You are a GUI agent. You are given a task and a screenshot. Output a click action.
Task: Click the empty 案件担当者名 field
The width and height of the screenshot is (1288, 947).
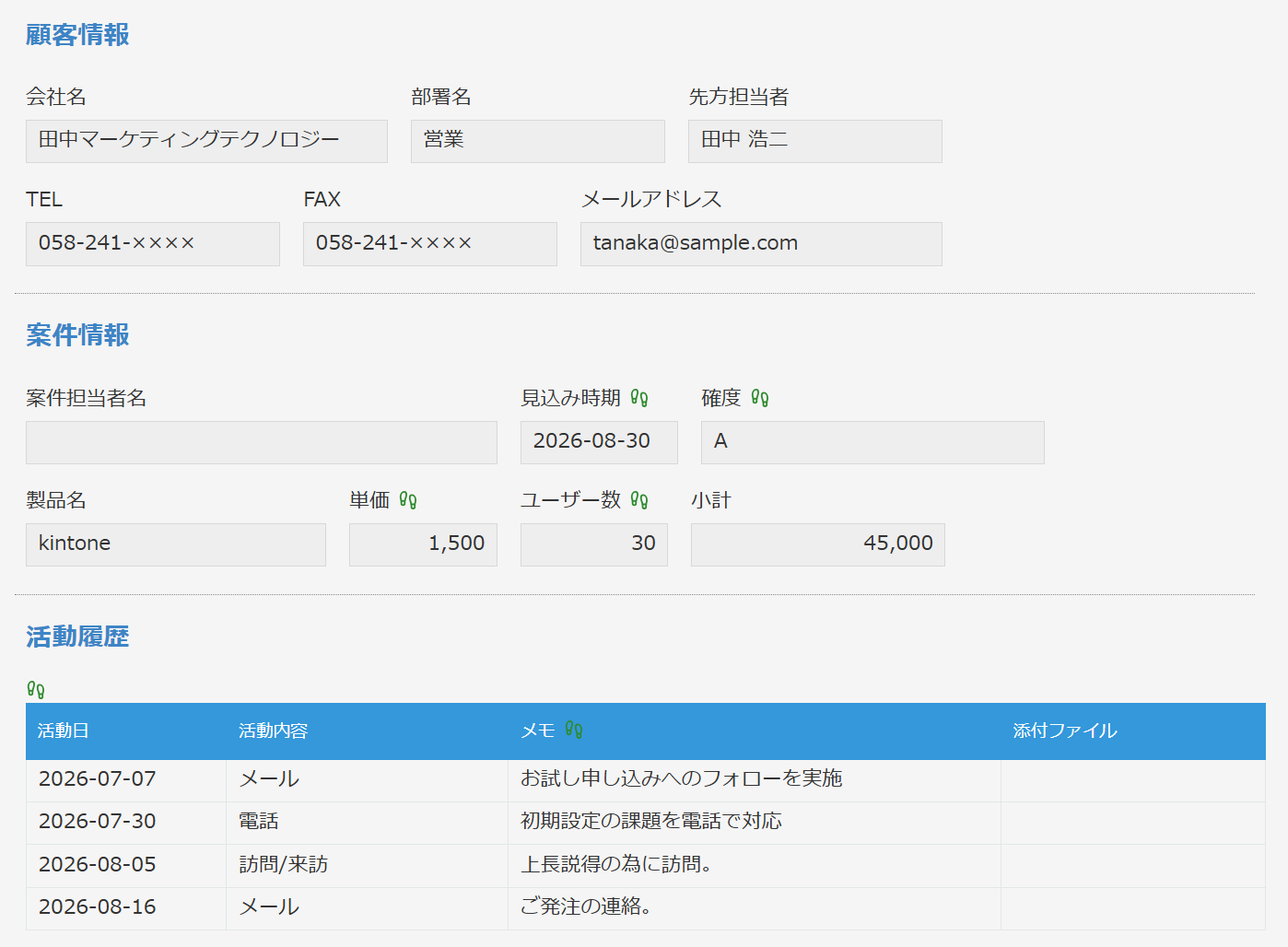tap(262, 442)
